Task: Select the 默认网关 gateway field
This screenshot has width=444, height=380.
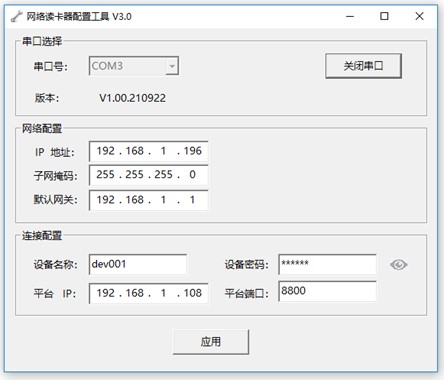Action: 149,200
